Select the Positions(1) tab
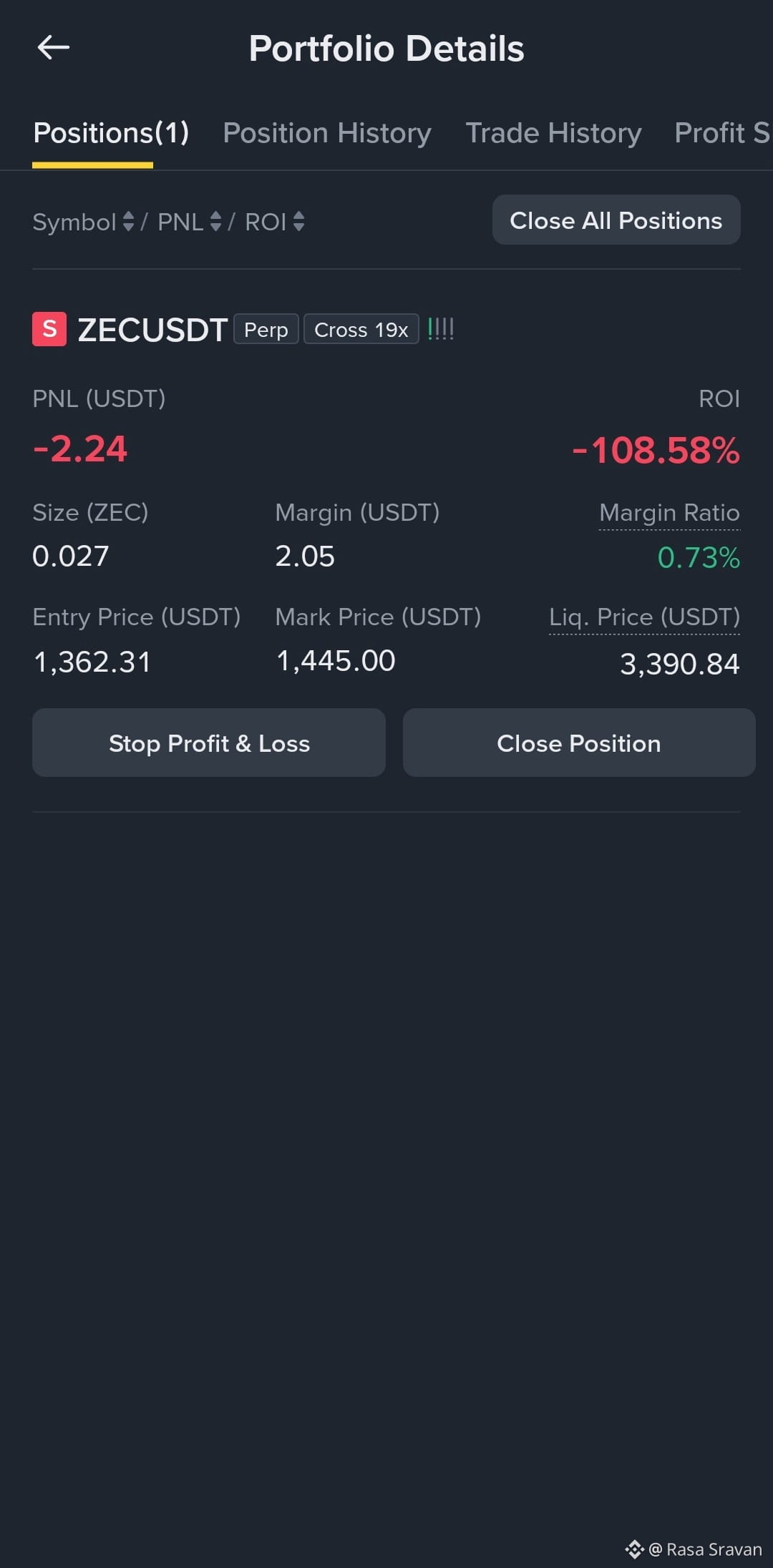Screen dimensions: 773x1568 coord(111,133)
